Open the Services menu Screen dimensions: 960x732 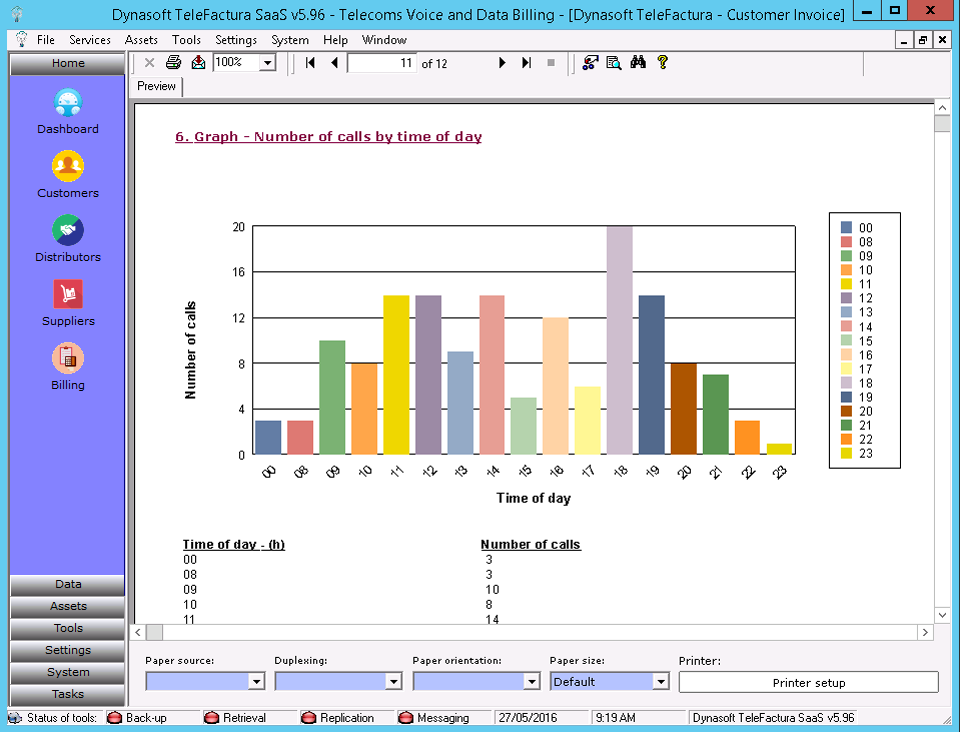[90, 40]
